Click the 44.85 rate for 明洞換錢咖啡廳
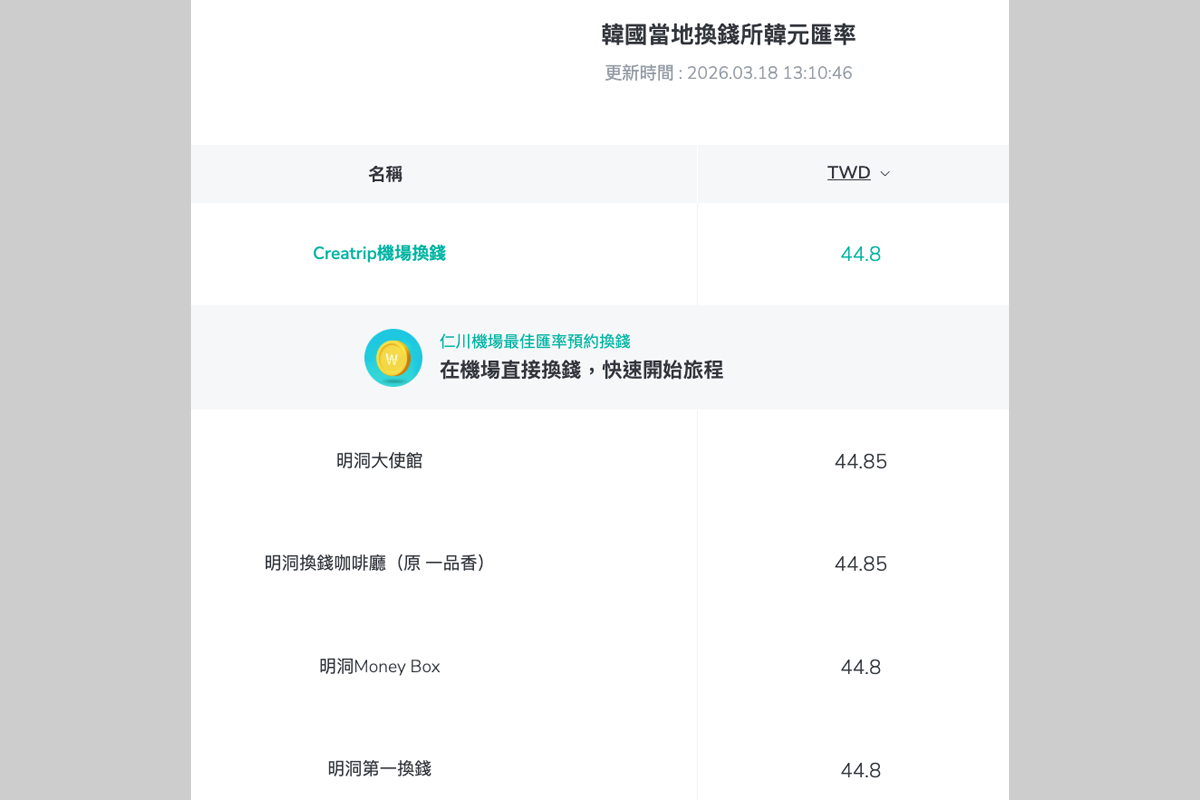This screenshot has height=800, width=1200. (860, 565)
